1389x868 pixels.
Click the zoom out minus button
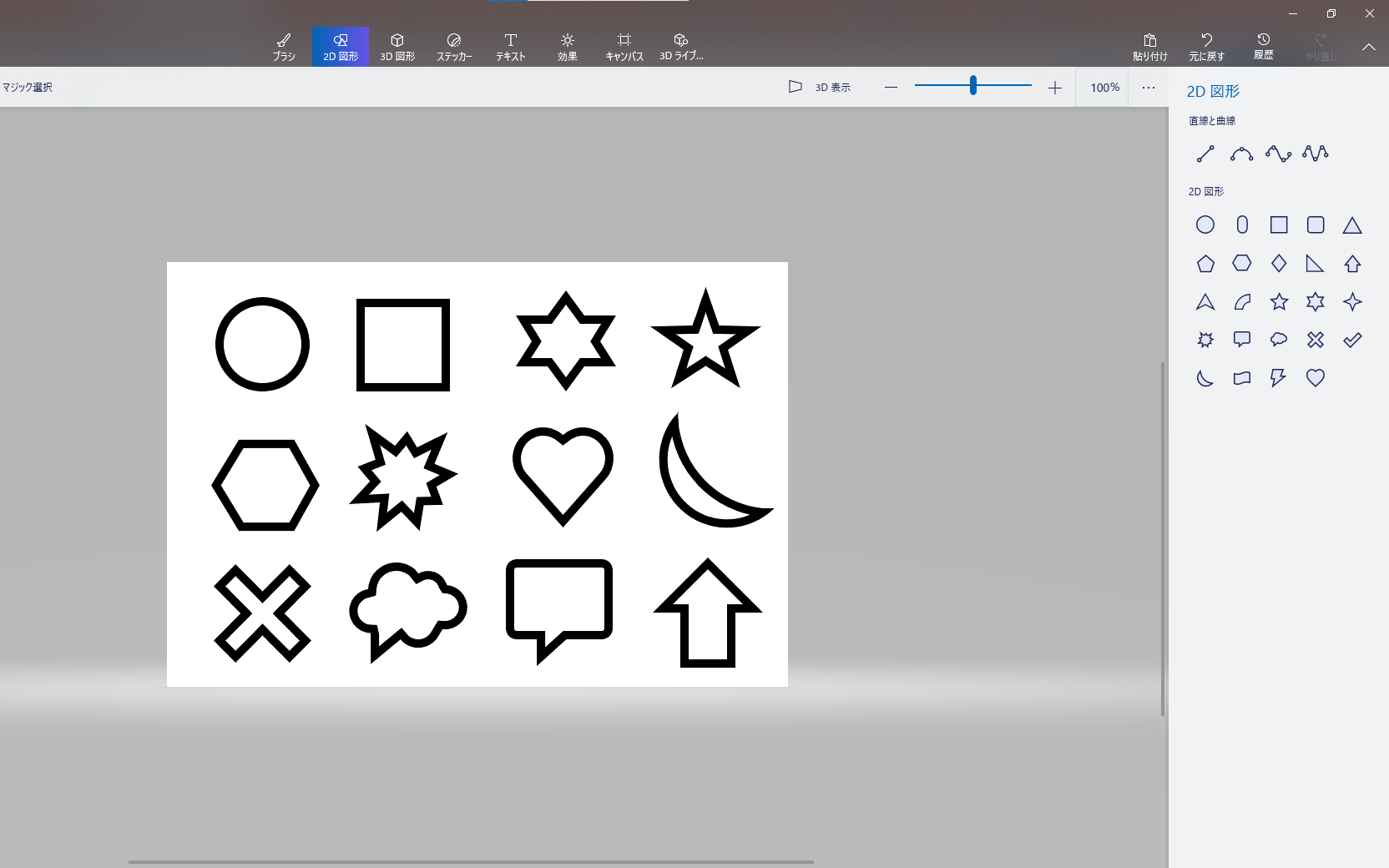point(891,88)
